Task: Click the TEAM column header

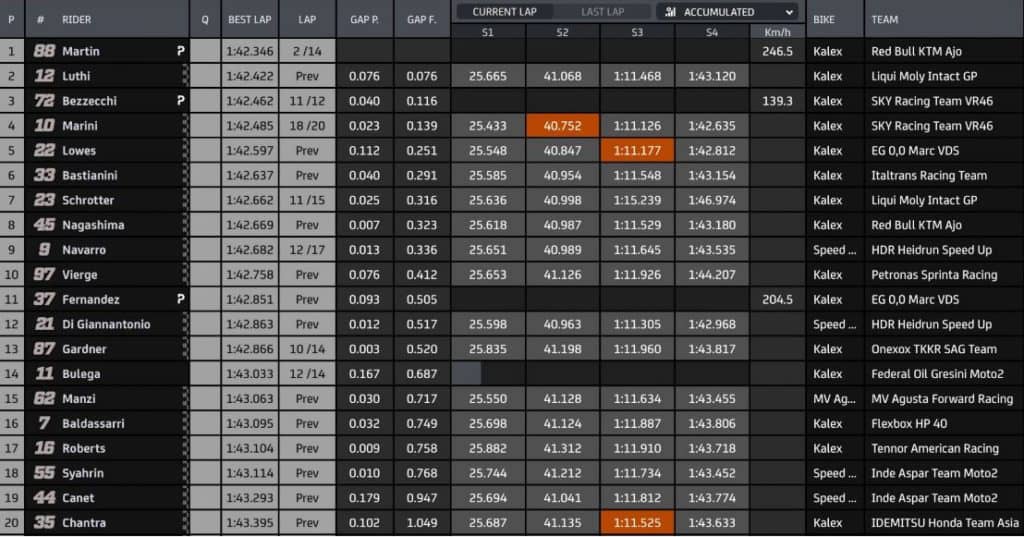Action: point(884,19)
